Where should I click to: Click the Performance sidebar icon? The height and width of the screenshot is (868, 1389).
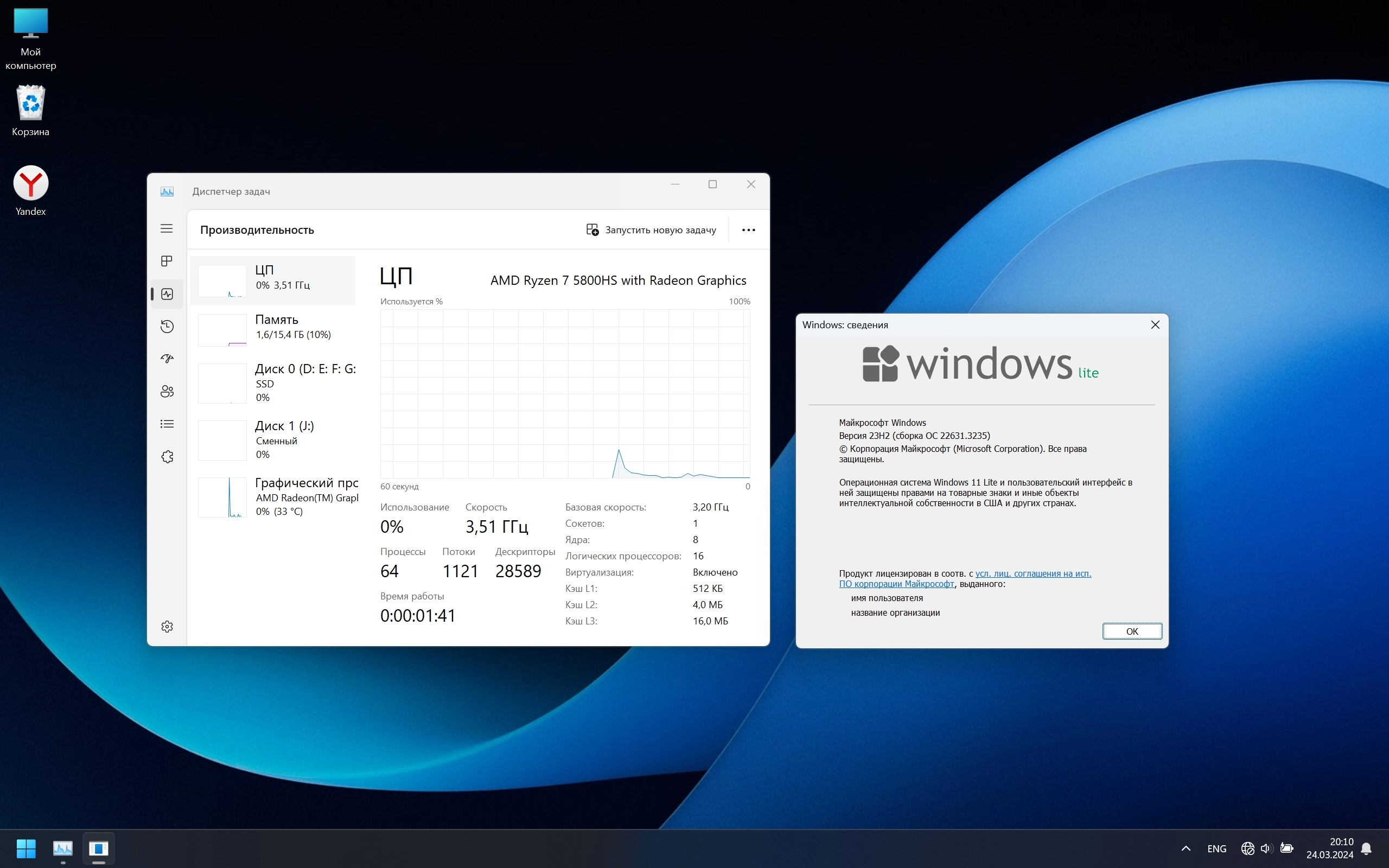167,294
